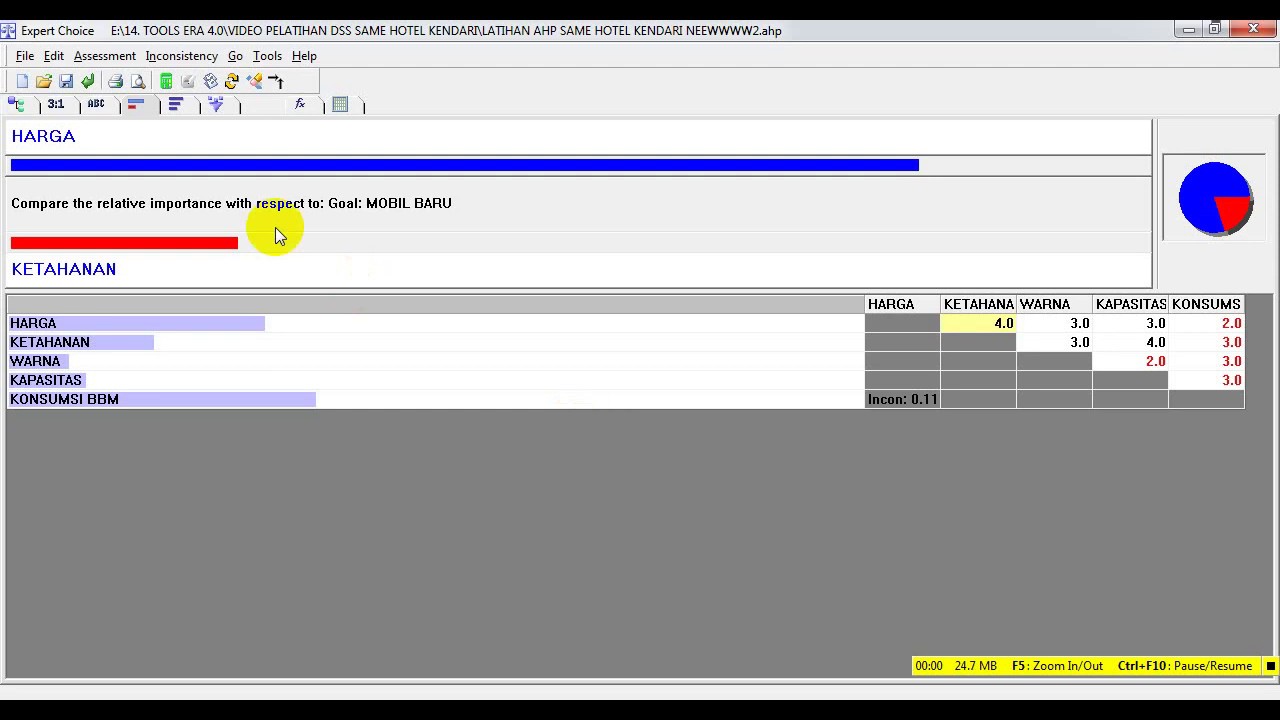The height and width of the screenshot is (720, 1280).
Task: Click the right-and-up arrows icon
Action: coord(276,81)
